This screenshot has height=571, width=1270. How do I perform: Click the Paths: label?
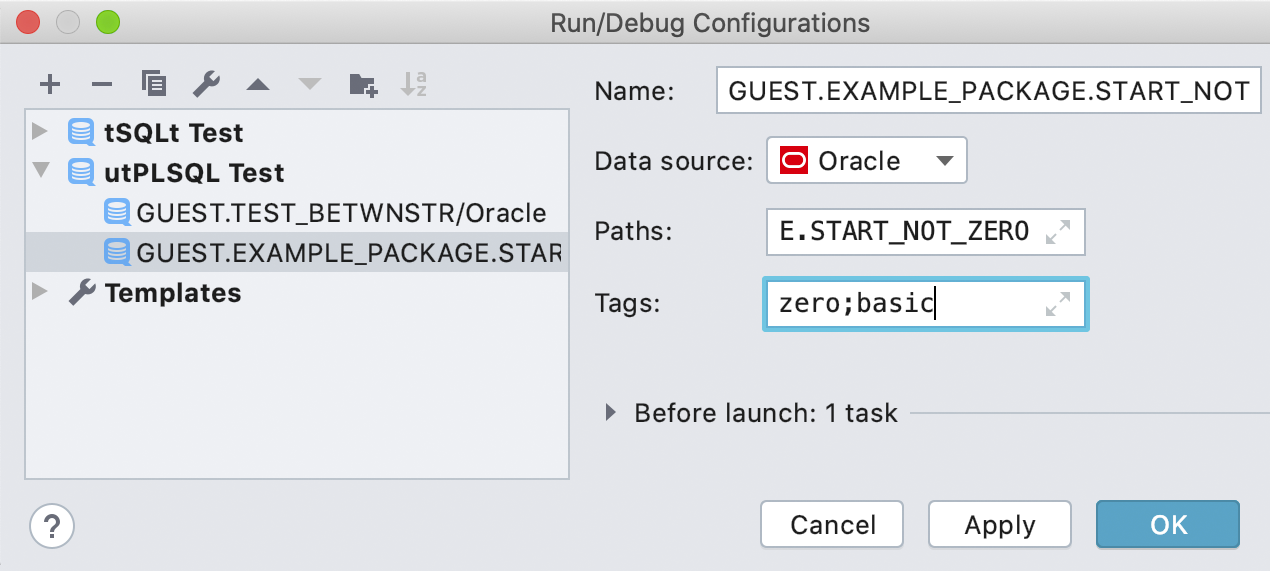coord(633,232)
